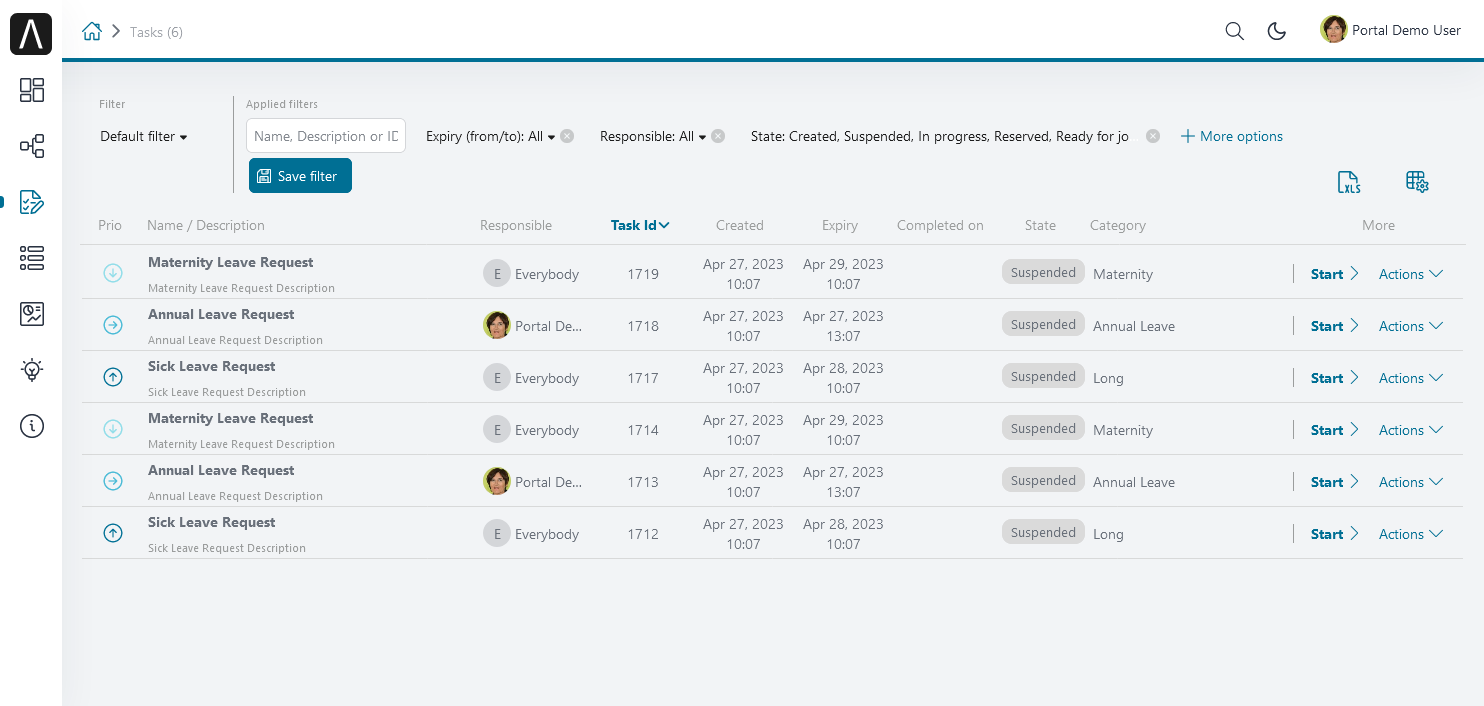Viewport: 1484px width, 706px height.
Task: Toggle dark mode moon icon
Action: click(1277, 31)
